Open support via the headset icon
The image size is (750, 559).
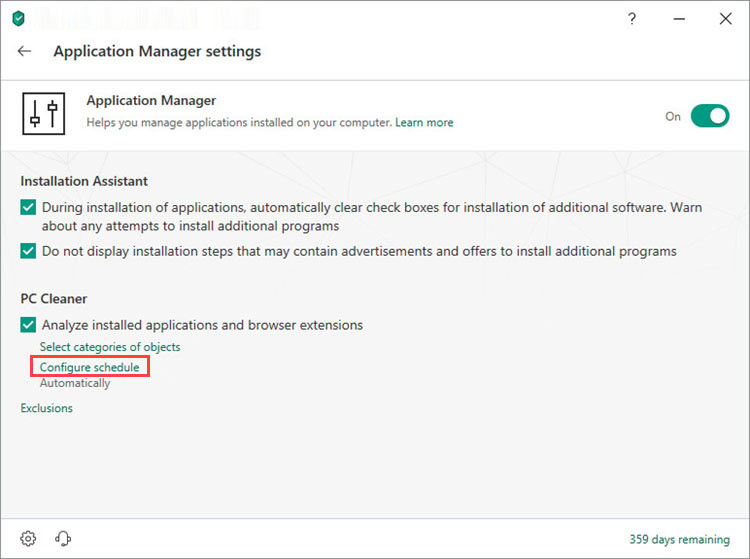(63, 538)
